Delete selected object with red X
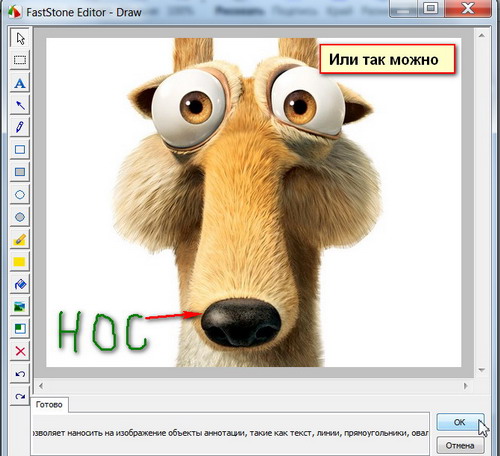500x456 pixels. [20, 351]
